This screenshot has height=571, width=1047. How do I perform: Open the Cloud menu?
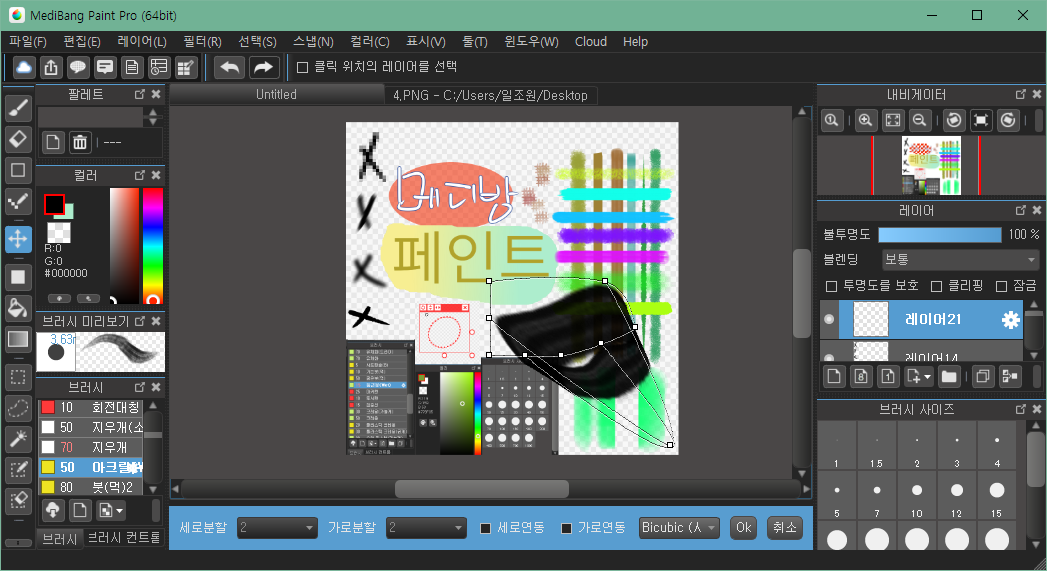[591, 41]
